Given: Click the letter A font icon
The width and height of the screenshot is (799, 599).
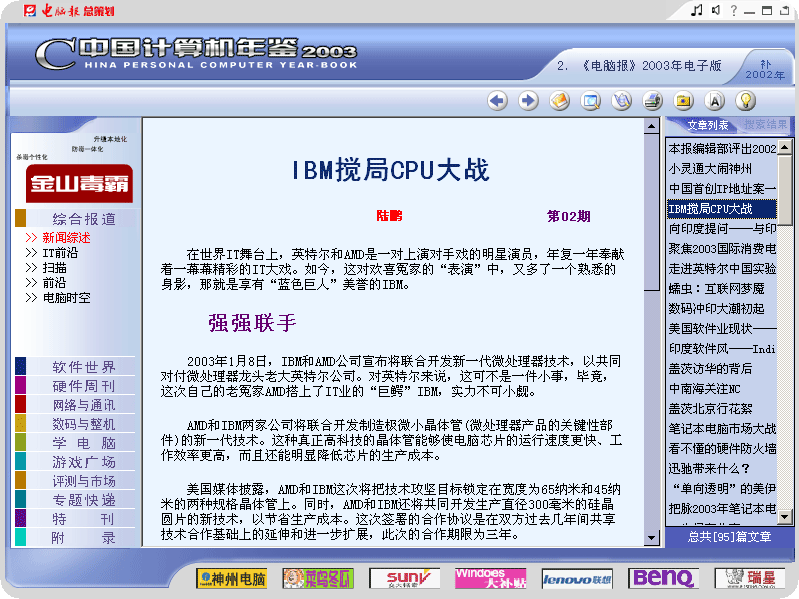Looking at the screenshot, I should tap(714, 100).
